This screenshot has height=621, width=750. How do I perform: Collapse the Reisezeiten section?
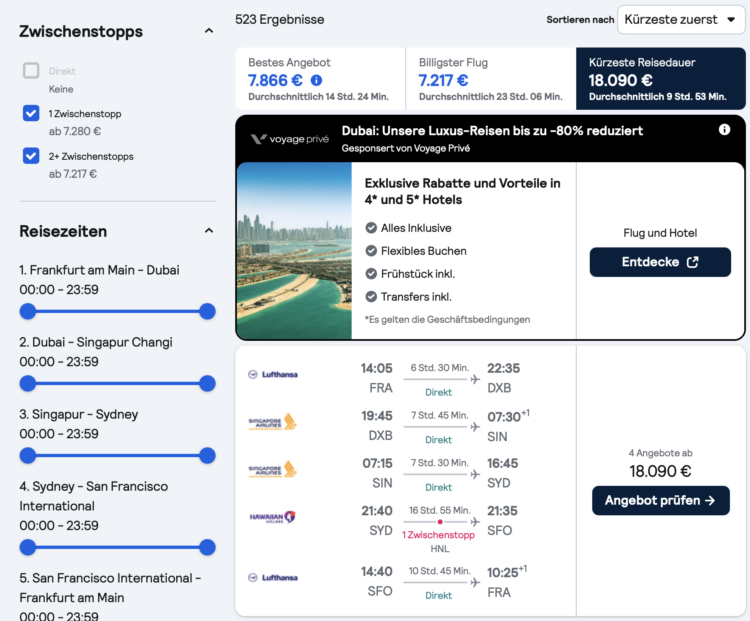pyautogui.click(x=209, y=231)
